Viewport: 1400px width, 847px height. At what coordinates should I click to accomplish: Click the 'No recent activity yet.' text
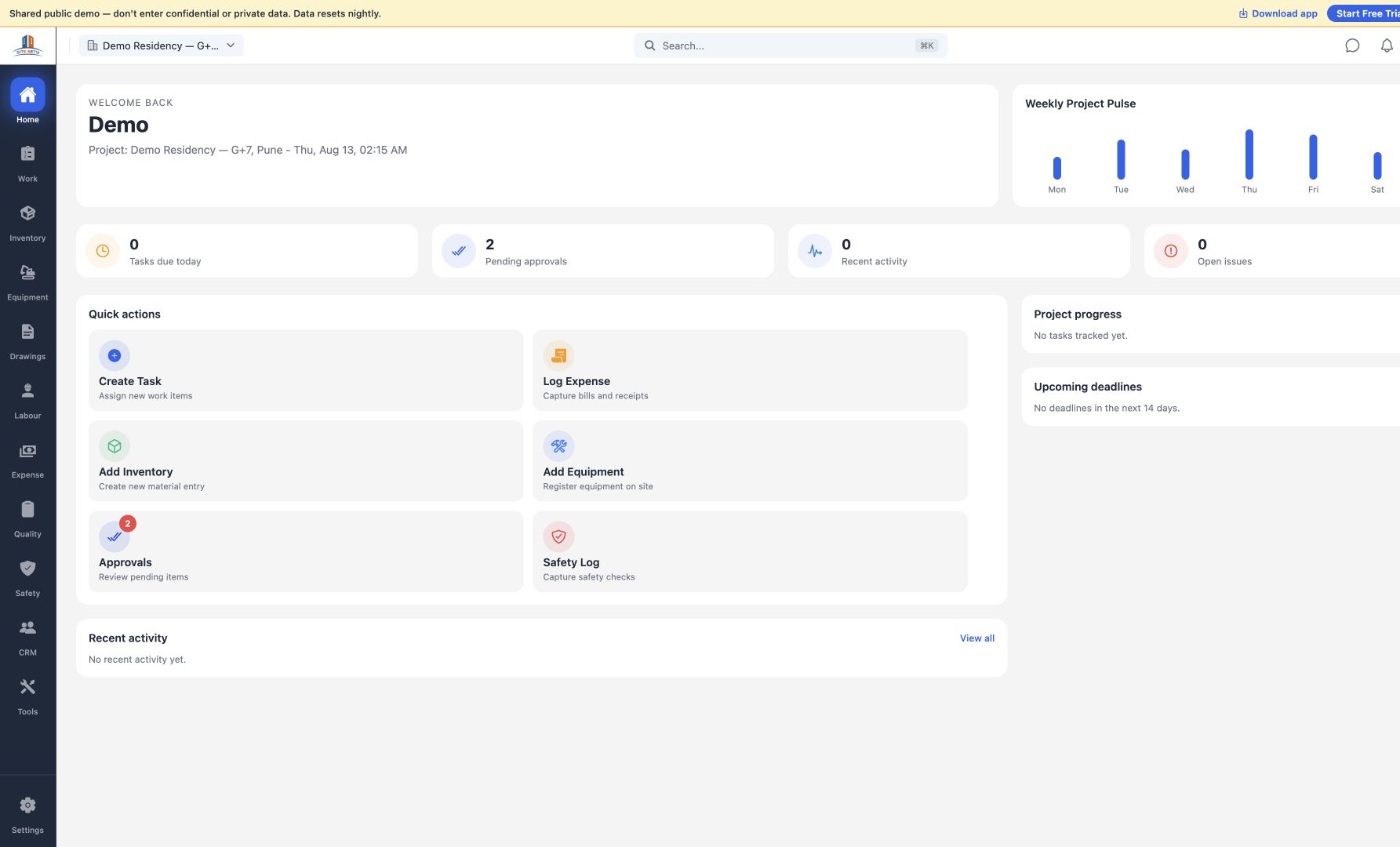tap(137, 660)
